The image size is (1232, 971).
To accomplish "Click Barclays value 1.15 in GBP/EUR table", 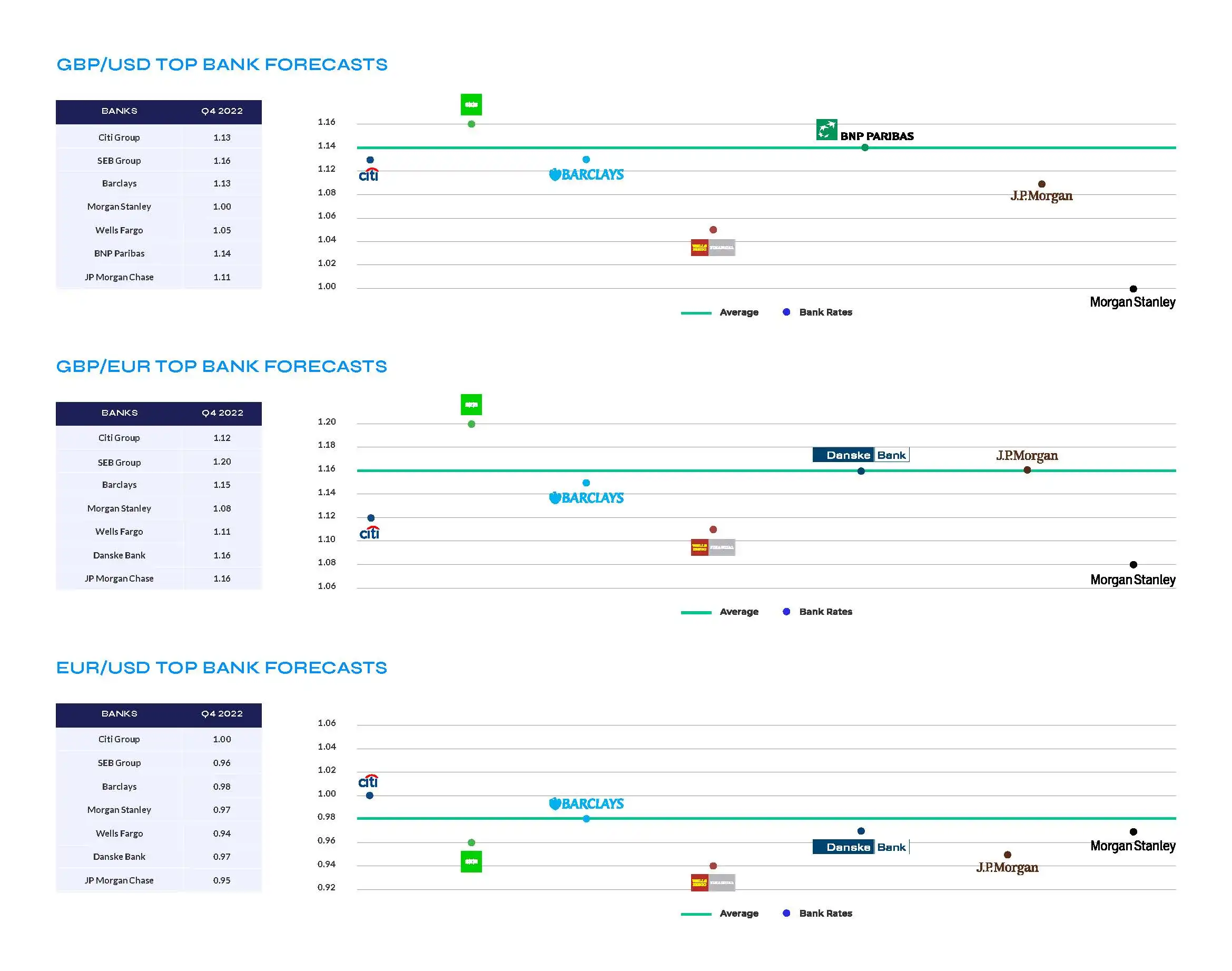I will (x=222, y=485).
